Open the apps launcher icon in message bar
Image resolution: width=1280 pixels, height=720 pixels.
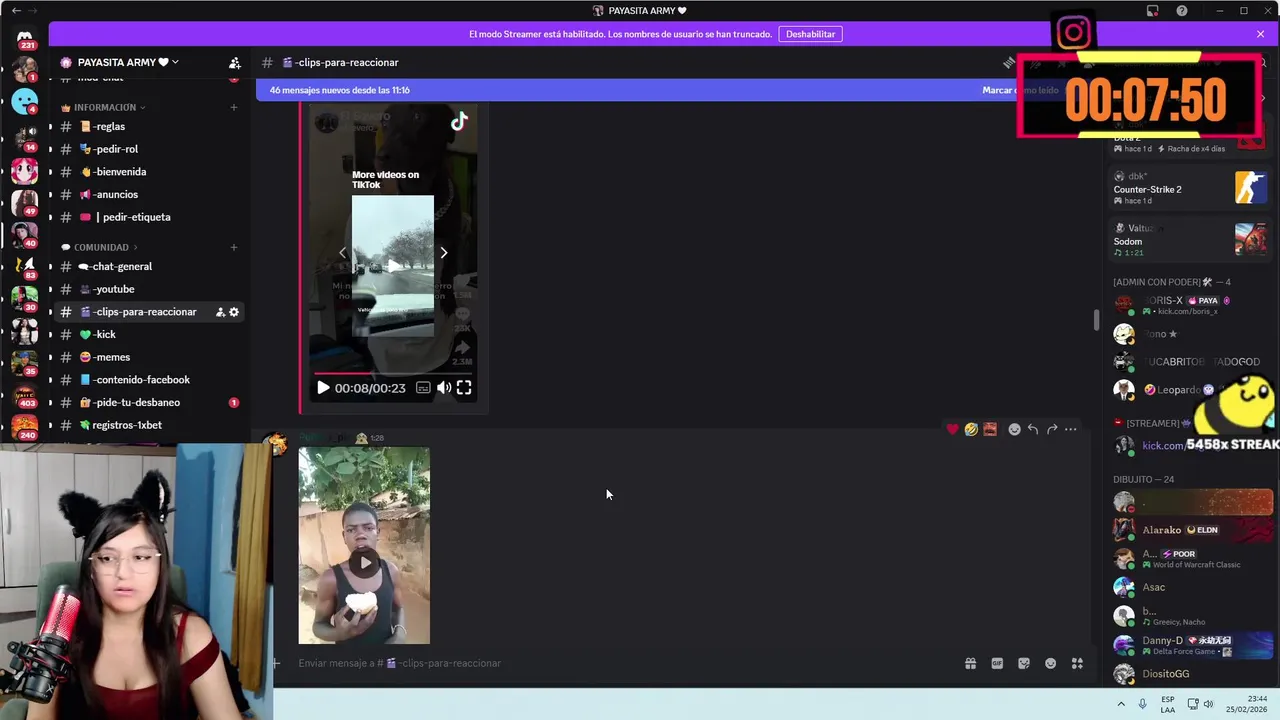pyautogui.click(x=1077, y=663)
